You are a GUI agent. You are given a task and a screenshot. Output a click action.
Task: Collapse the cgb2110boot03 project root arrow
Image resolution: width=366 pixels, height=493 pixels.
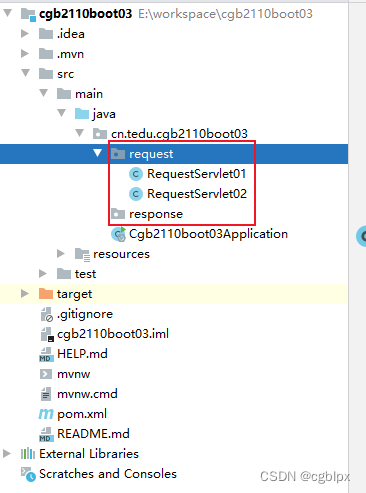pos(7,13)
